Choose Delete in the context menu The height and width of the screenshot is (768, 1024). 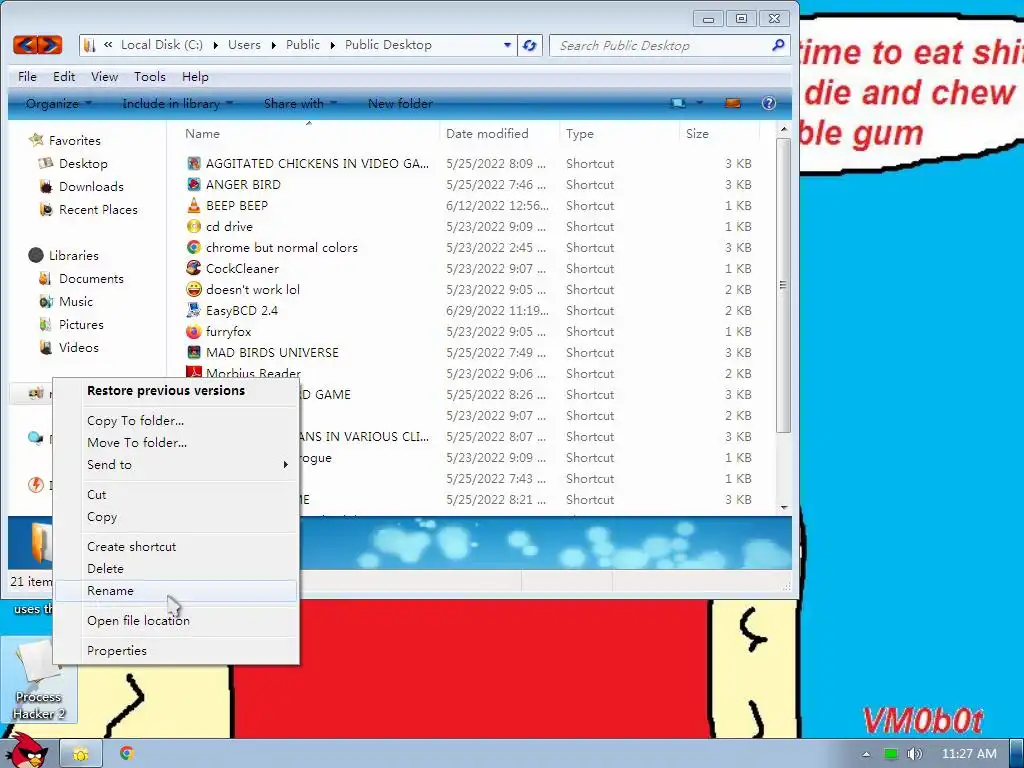[176, 569]
